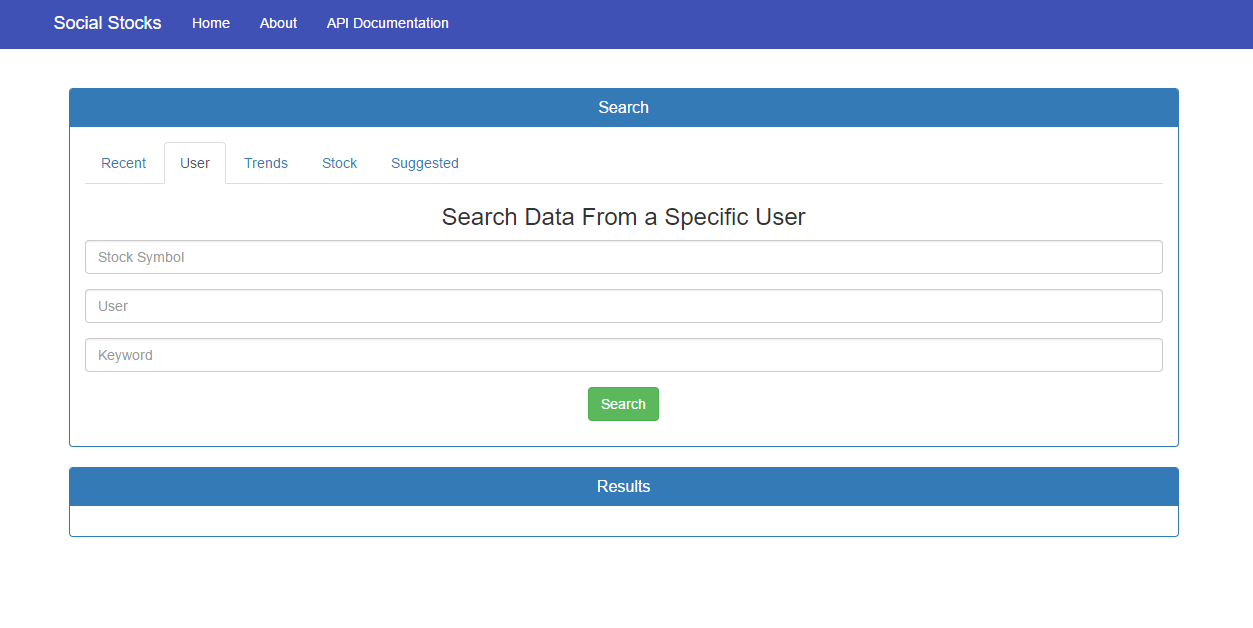Switch to the Recent tab

123,162
